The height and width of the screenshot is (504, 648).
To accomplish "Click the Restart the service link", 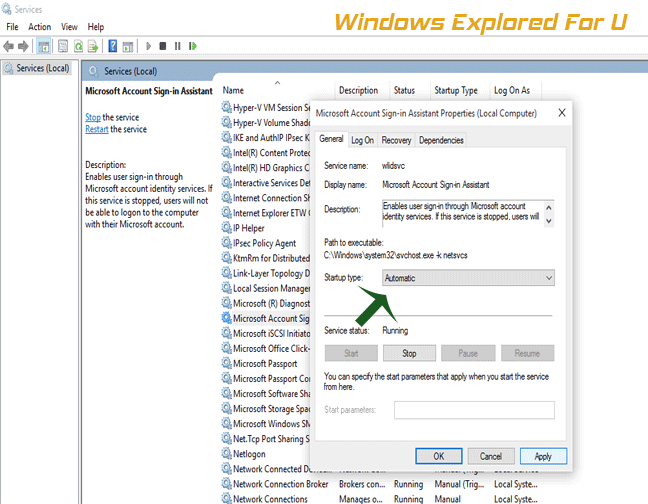I will (x=97, y=129).
